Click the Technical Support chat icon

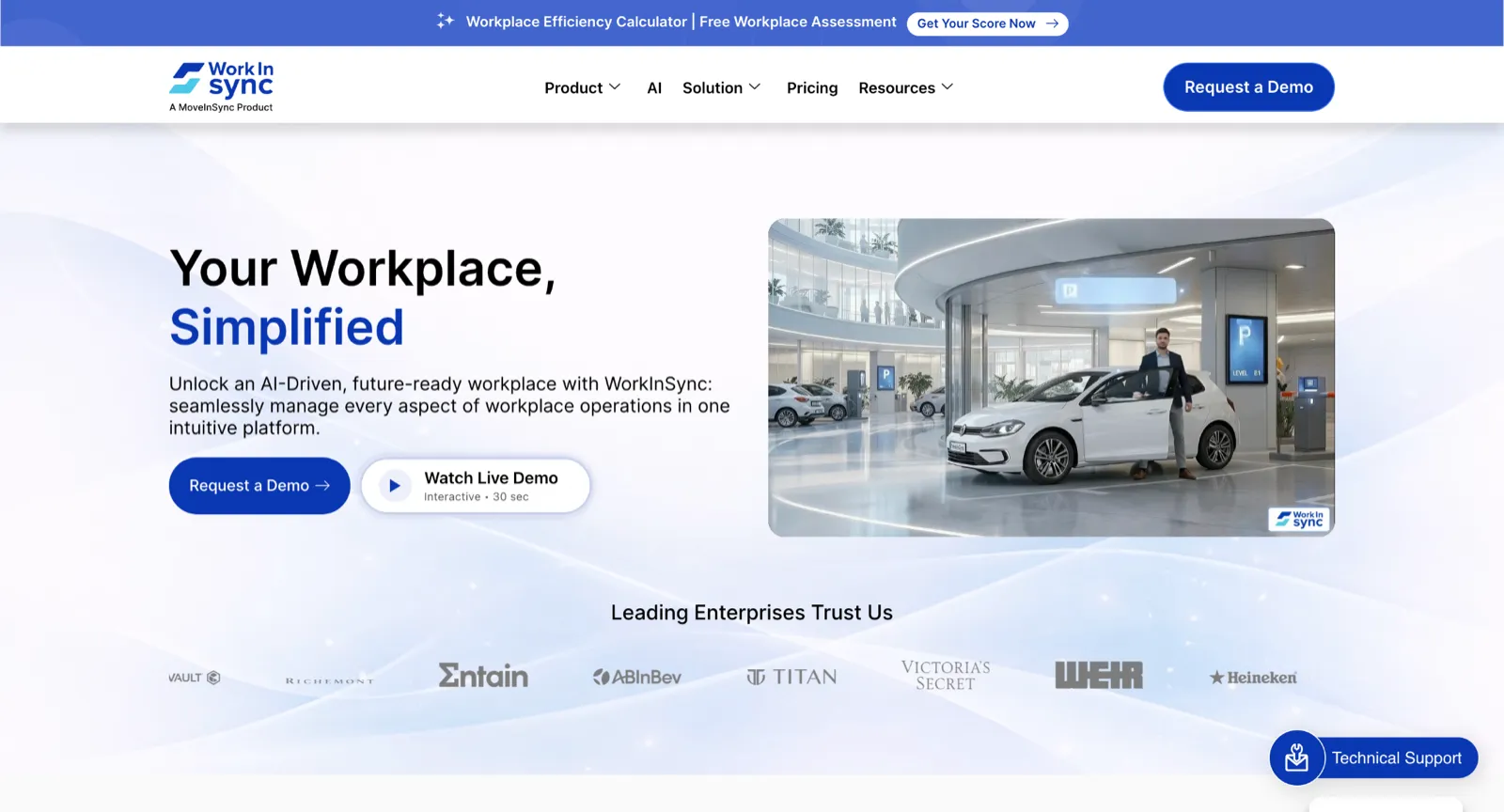point(1297,757)
